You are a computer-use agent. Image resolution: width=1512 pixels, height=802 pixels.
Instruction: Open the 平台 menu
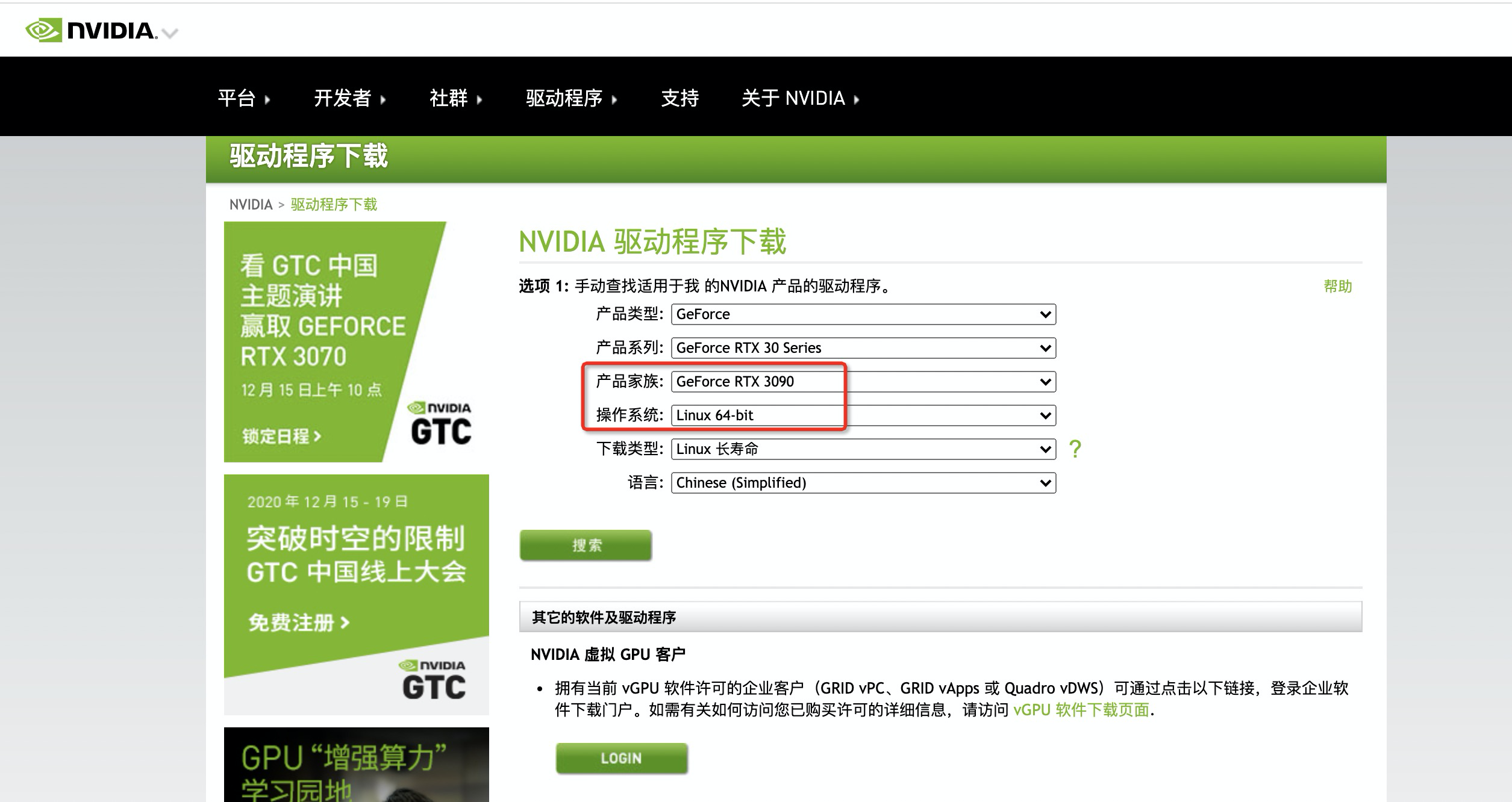[244, 98]
